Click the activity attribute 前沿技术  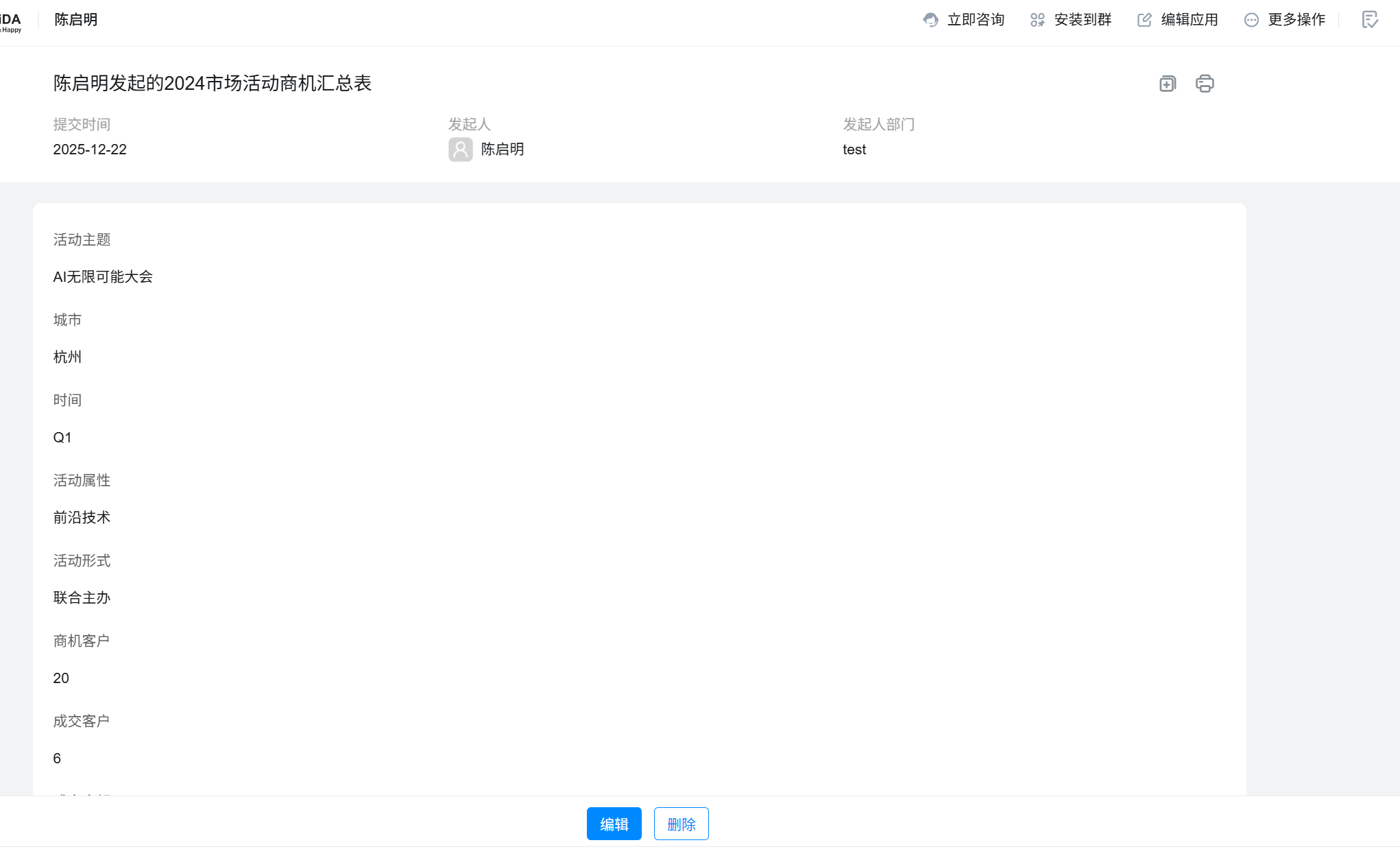tap(82, 518)
